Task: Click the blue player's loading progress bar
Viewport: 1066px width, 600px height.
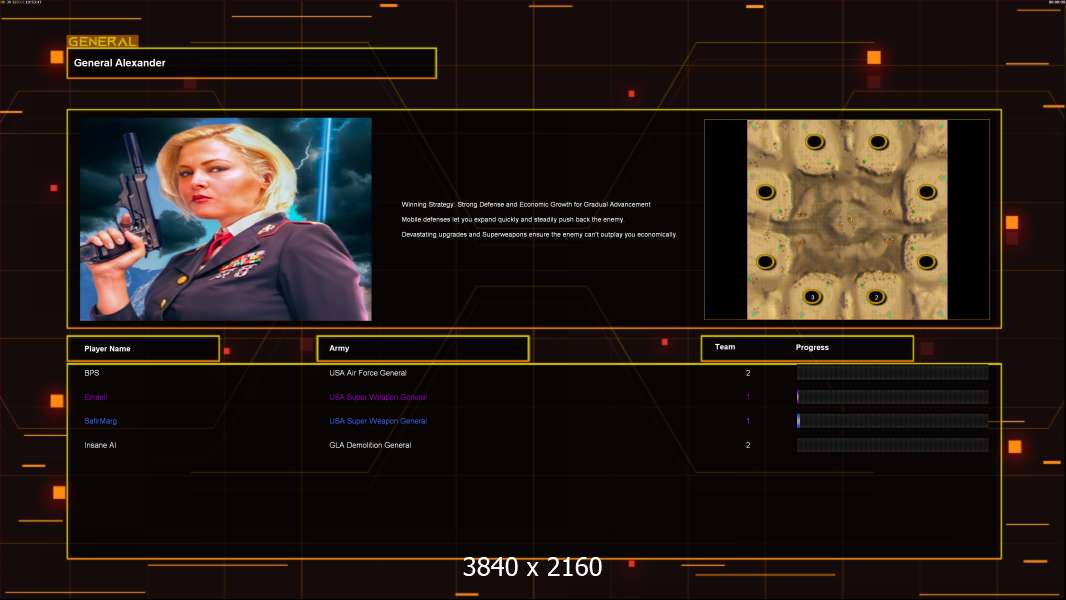Action: tap(893, 421)
